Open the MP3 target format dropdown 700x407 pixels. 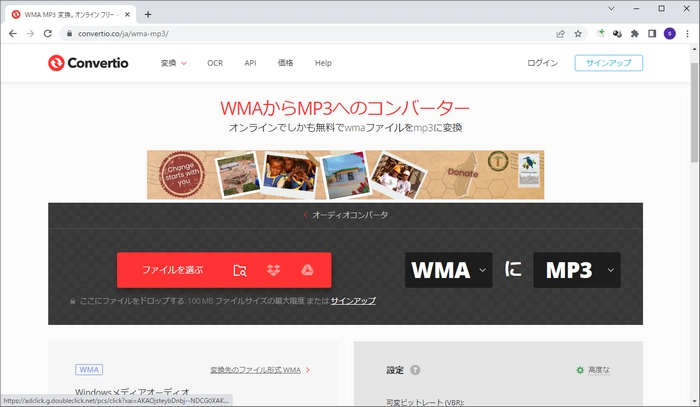[x=577, y=270]
